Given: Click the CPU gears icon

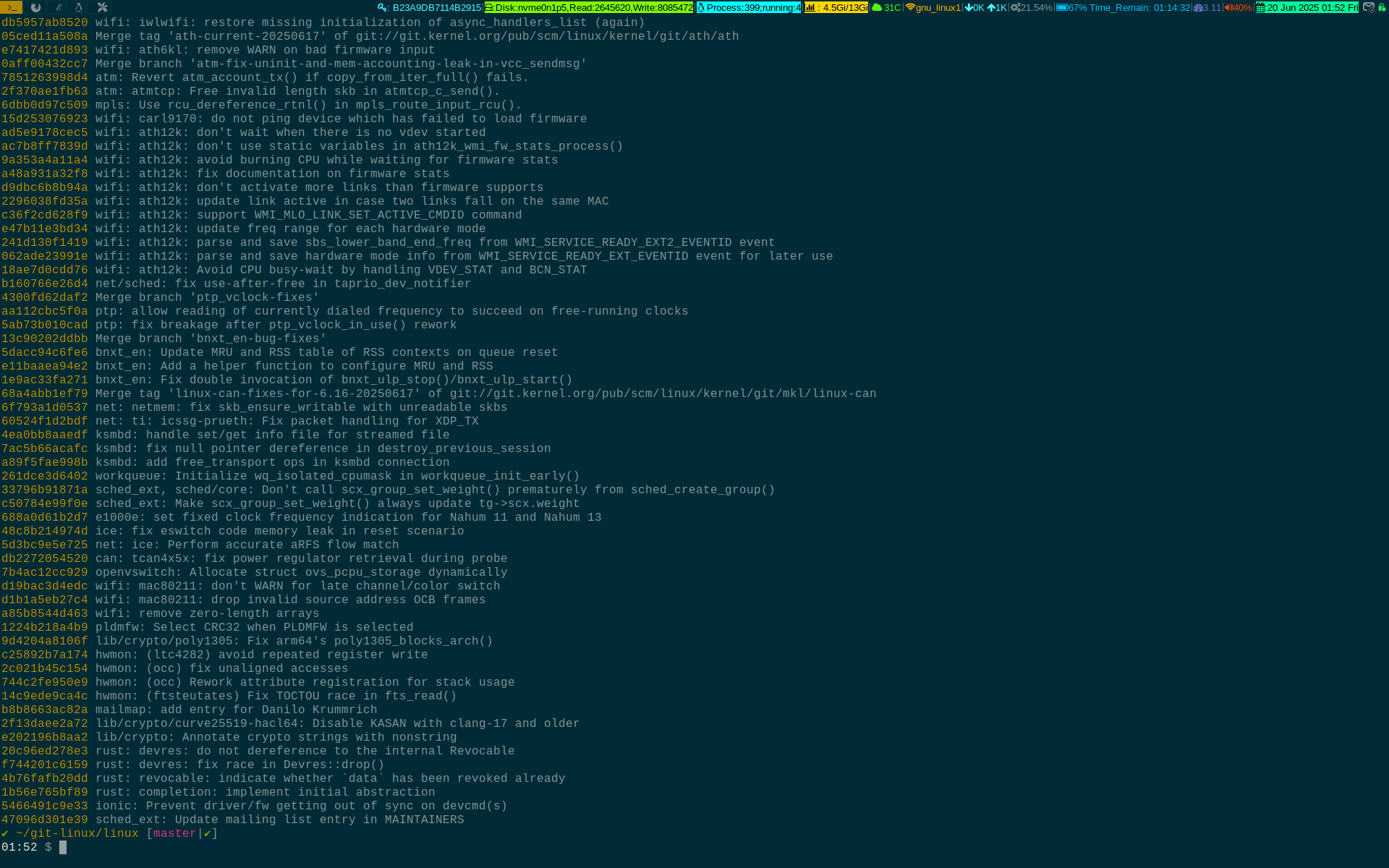Looking at the screenshot, I should [1016, 7].
